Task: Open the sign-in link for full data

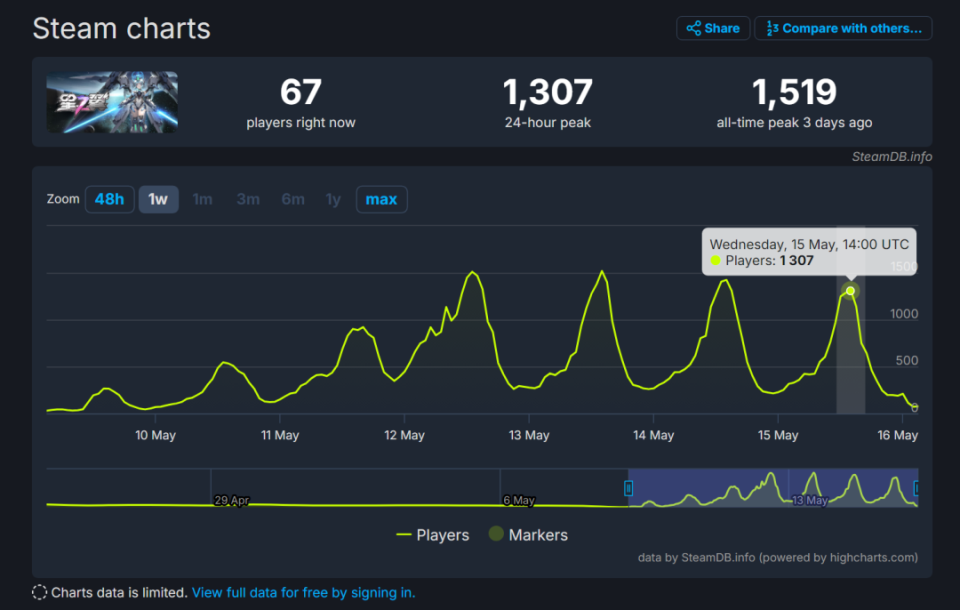Action: [x=304, y=592]
